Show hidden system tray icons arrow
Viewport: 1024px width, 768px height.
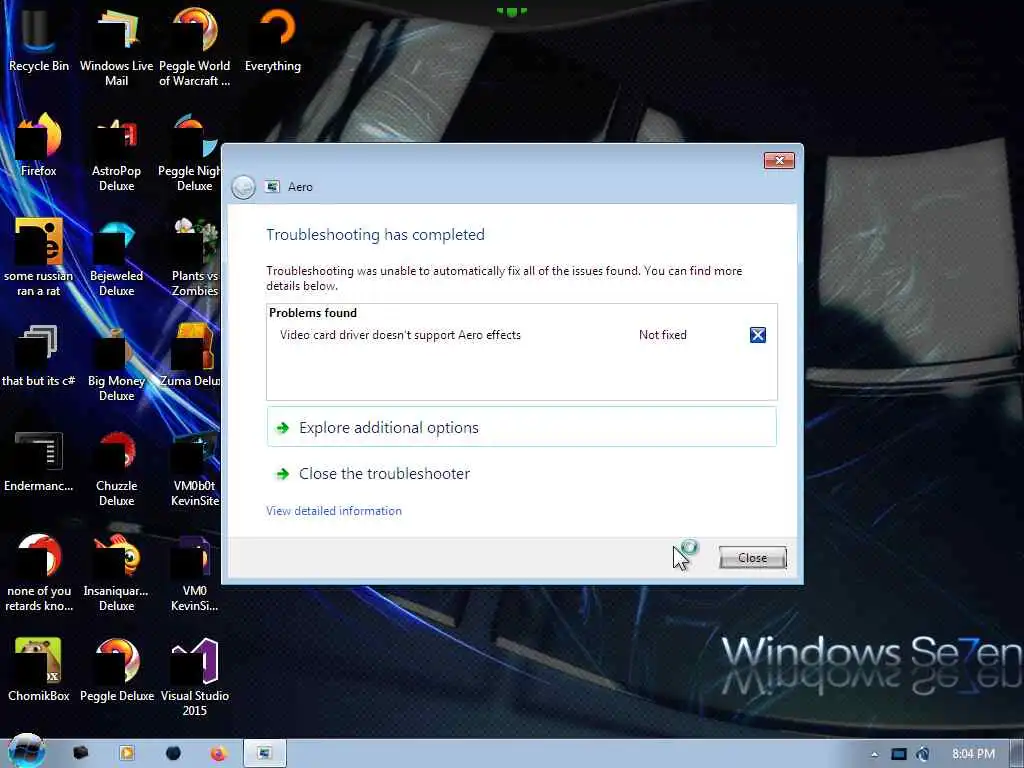click(x=874, y=754)
